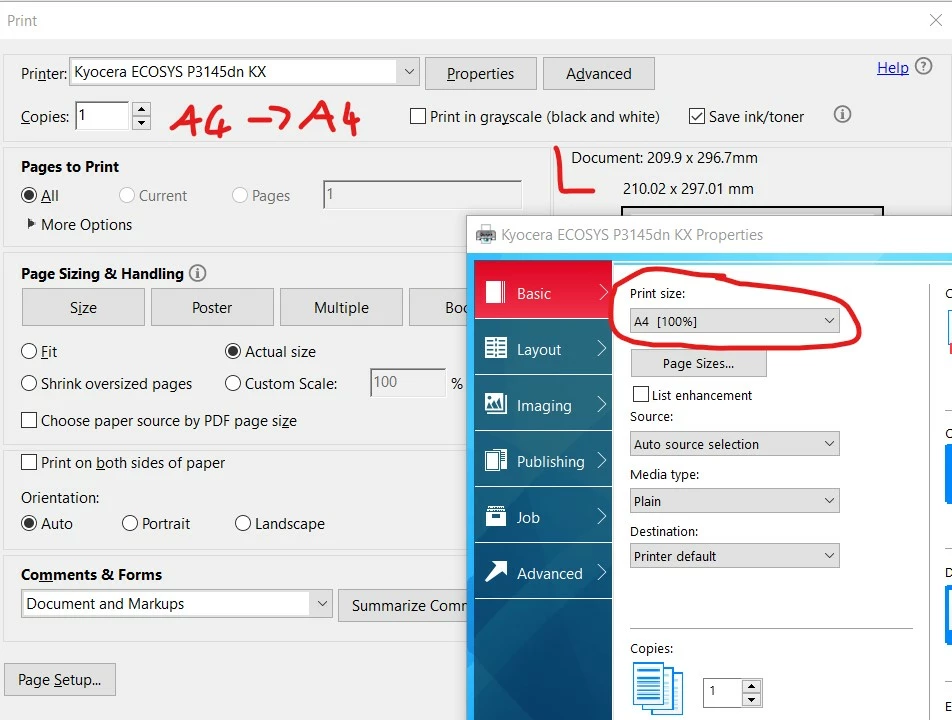Viewport: 952px width, 720px height.
Task: Increase copies in the Print dialog
Action: tap(141, 109)
